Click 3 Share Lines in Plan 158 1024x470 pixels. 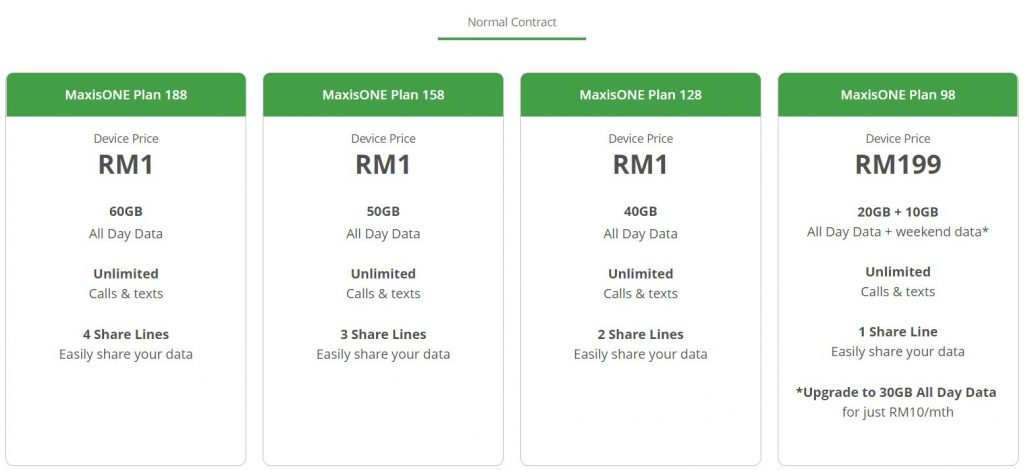point(383,334)
